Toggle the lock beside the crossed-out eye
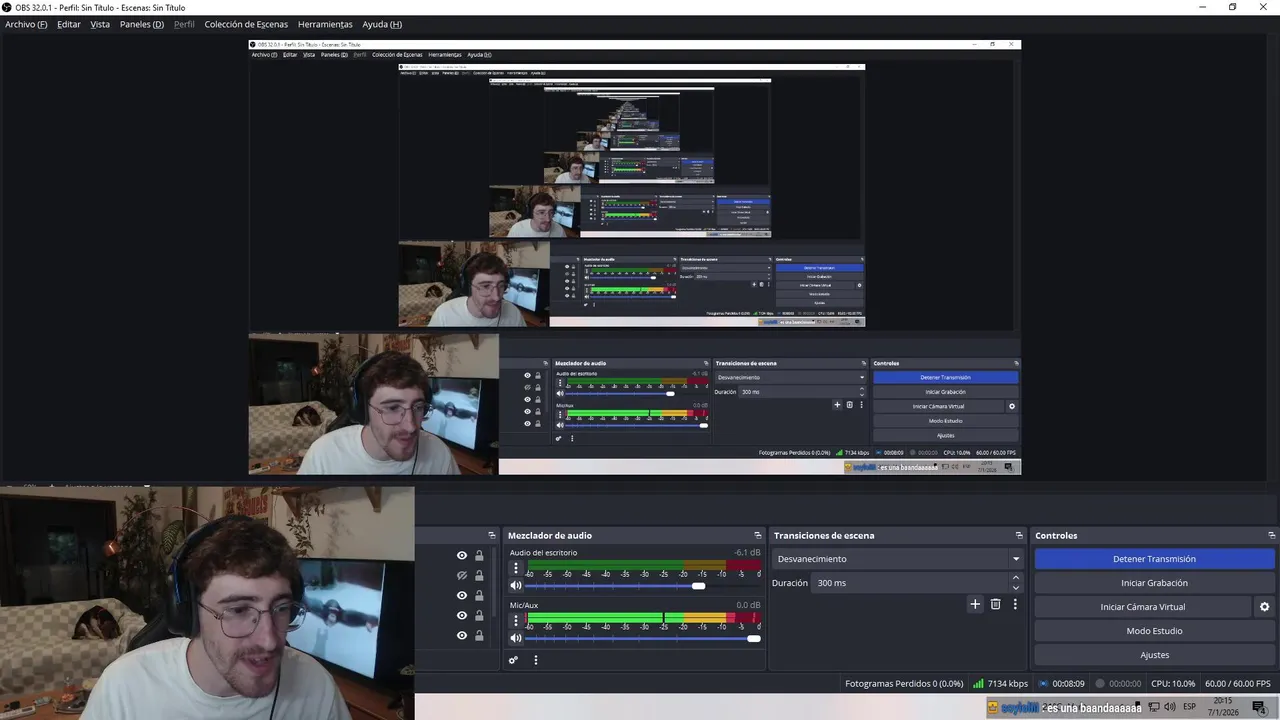 (x=479, y=576)
